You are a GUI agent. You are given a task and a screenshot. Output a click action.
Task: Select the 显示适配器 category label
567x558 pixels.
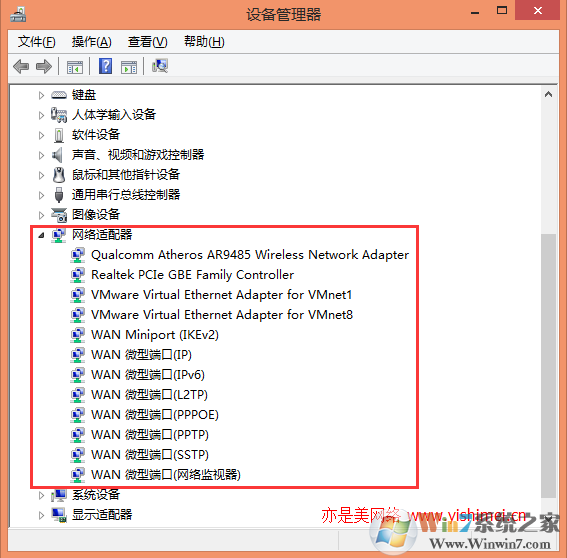click(x=102, y=515)
